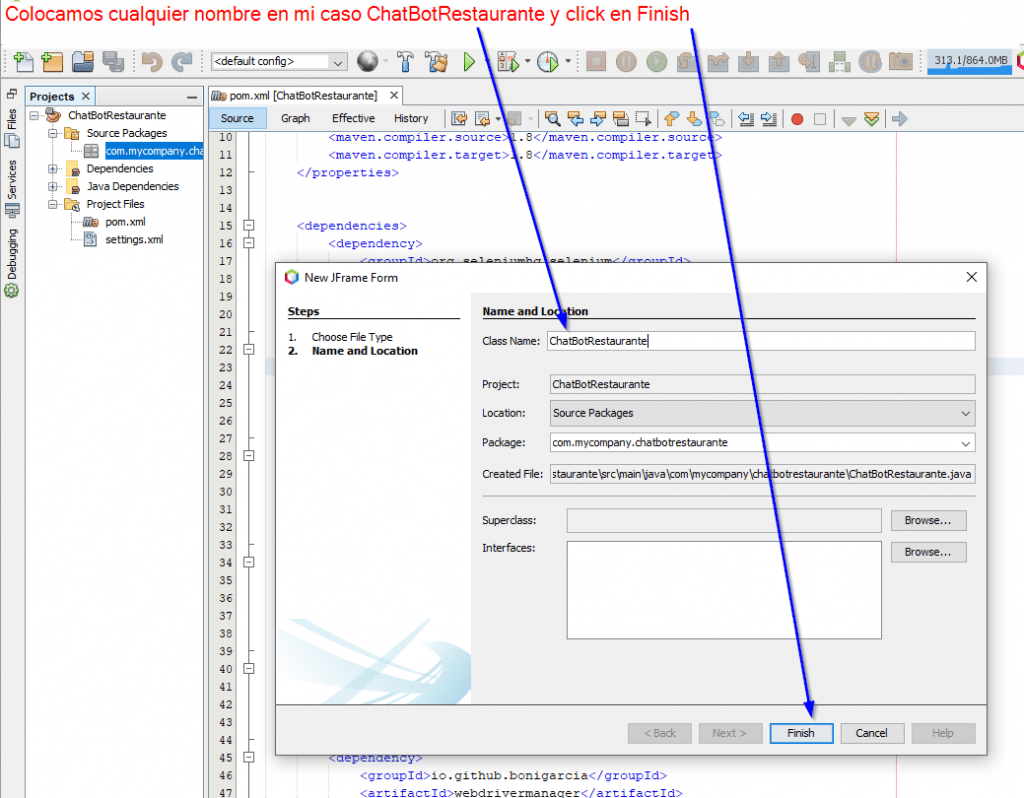Open the Package dropdown arrow
This screenshot has width=1024, height=798.
[965, 443]
